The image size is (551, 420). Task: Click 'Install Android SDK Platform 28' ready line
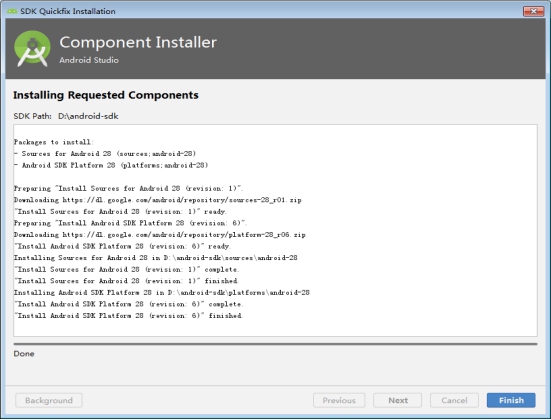click(122, 246)
